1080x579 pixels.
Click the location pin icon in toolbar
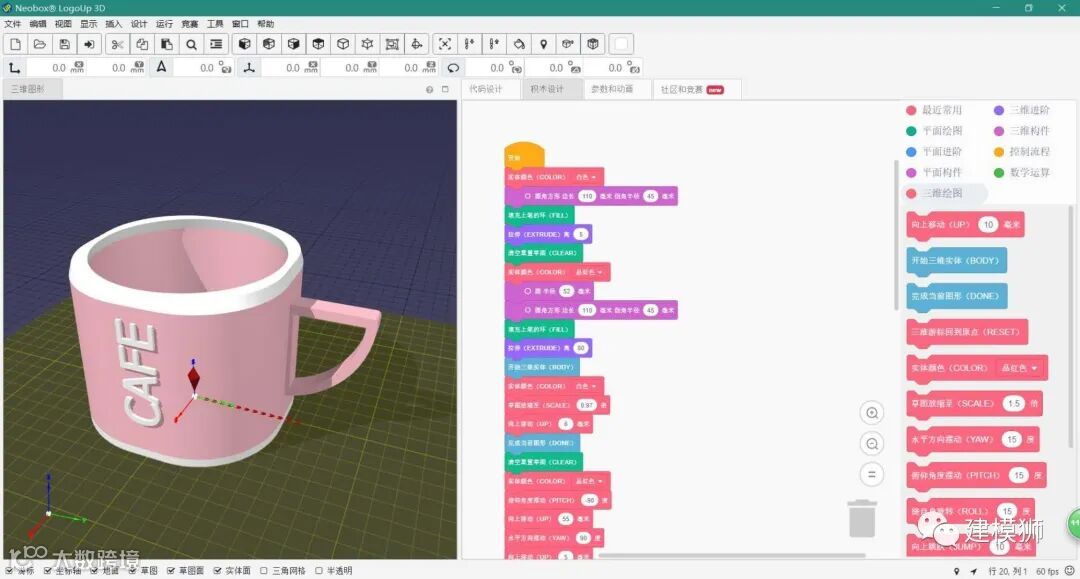coord(544,44)
